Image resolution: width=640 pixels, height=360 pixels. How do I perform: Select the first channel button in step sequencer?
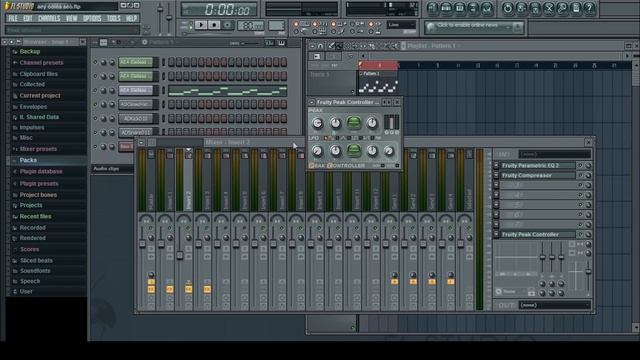tap(136, 62)
